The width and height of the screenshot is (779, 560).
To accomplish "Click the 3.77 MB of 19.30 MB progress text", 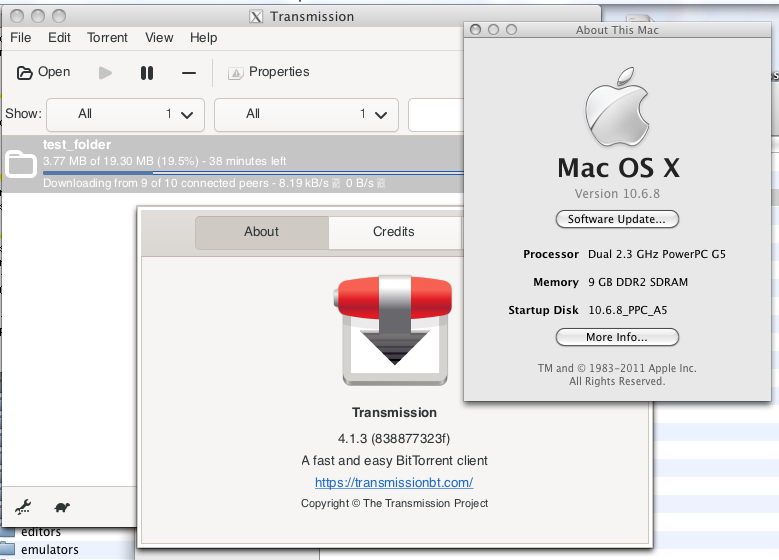I will 164,161.
